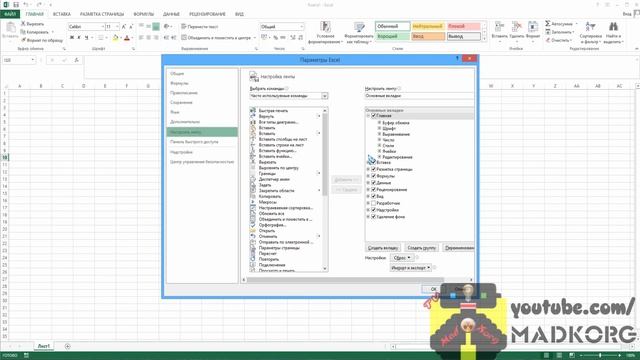Open the Настроить ленту dropdown
640x360 pixels.
coord(419,96)
